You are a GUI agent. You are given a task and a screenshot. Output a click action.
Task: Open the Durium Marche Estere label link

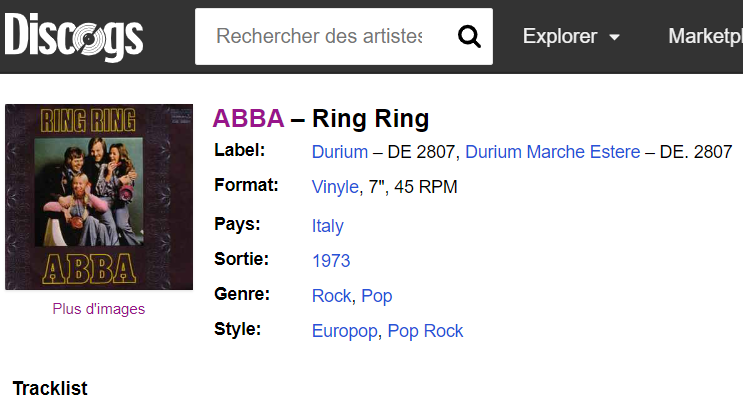tap(552, 152)
